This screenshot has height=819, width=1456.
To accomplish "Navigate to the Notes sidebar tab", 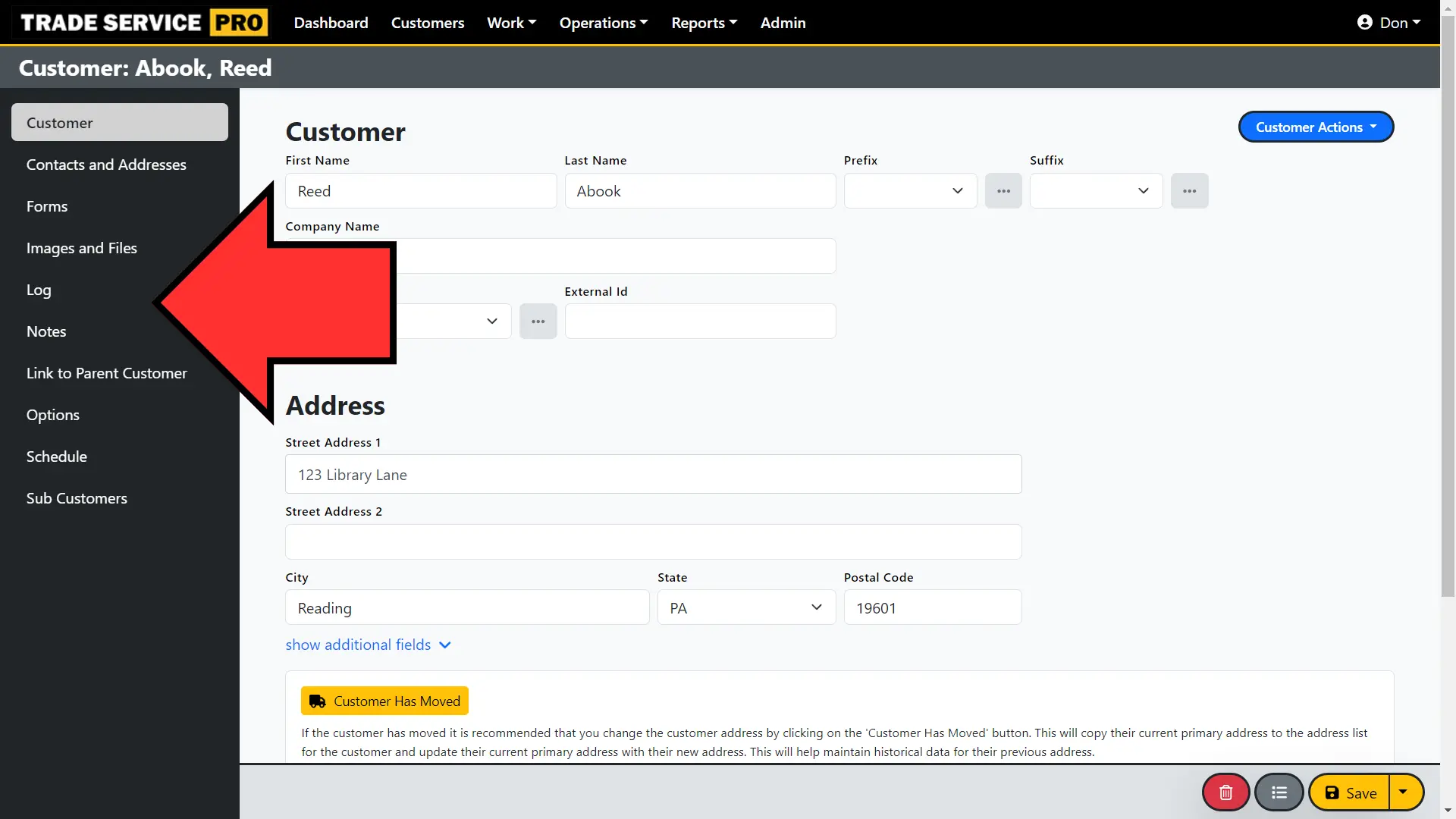I will 46,330.
